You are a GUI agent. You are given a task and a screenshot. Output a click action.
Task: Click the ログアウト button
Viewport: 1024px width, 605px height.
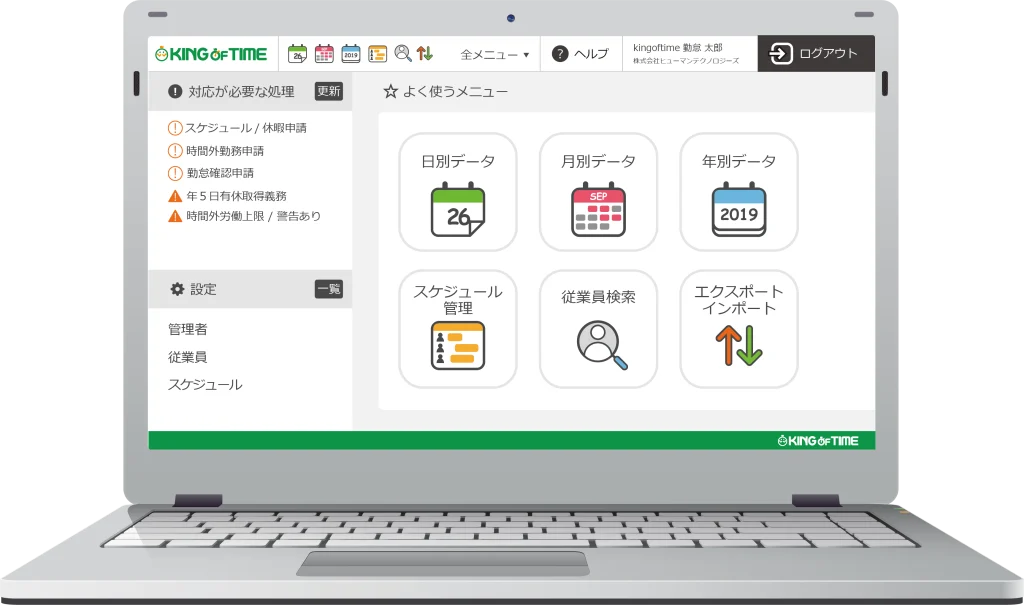[815, 54]
